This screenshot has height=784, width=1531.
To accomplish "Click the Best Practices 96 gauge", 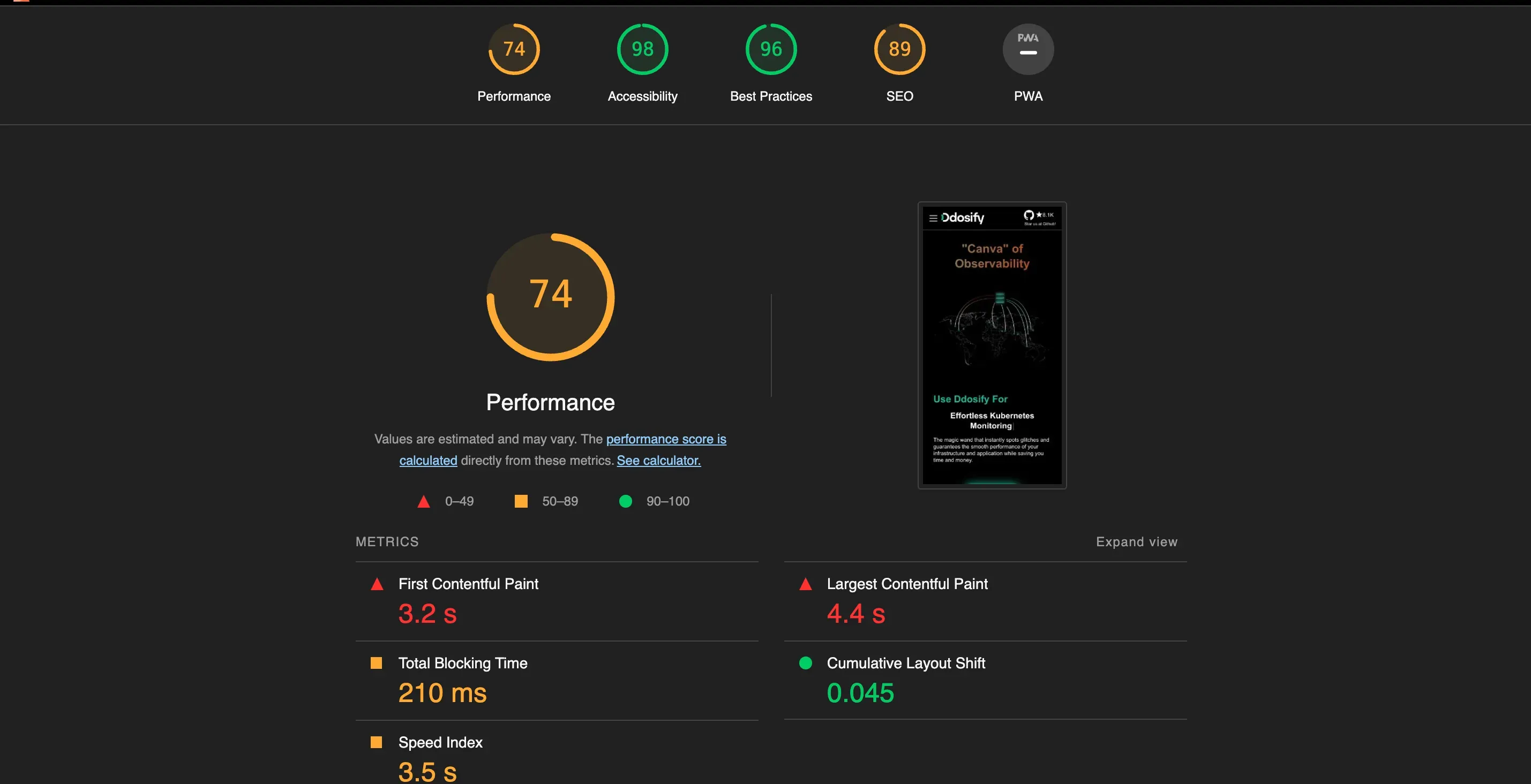I will 771,49.
